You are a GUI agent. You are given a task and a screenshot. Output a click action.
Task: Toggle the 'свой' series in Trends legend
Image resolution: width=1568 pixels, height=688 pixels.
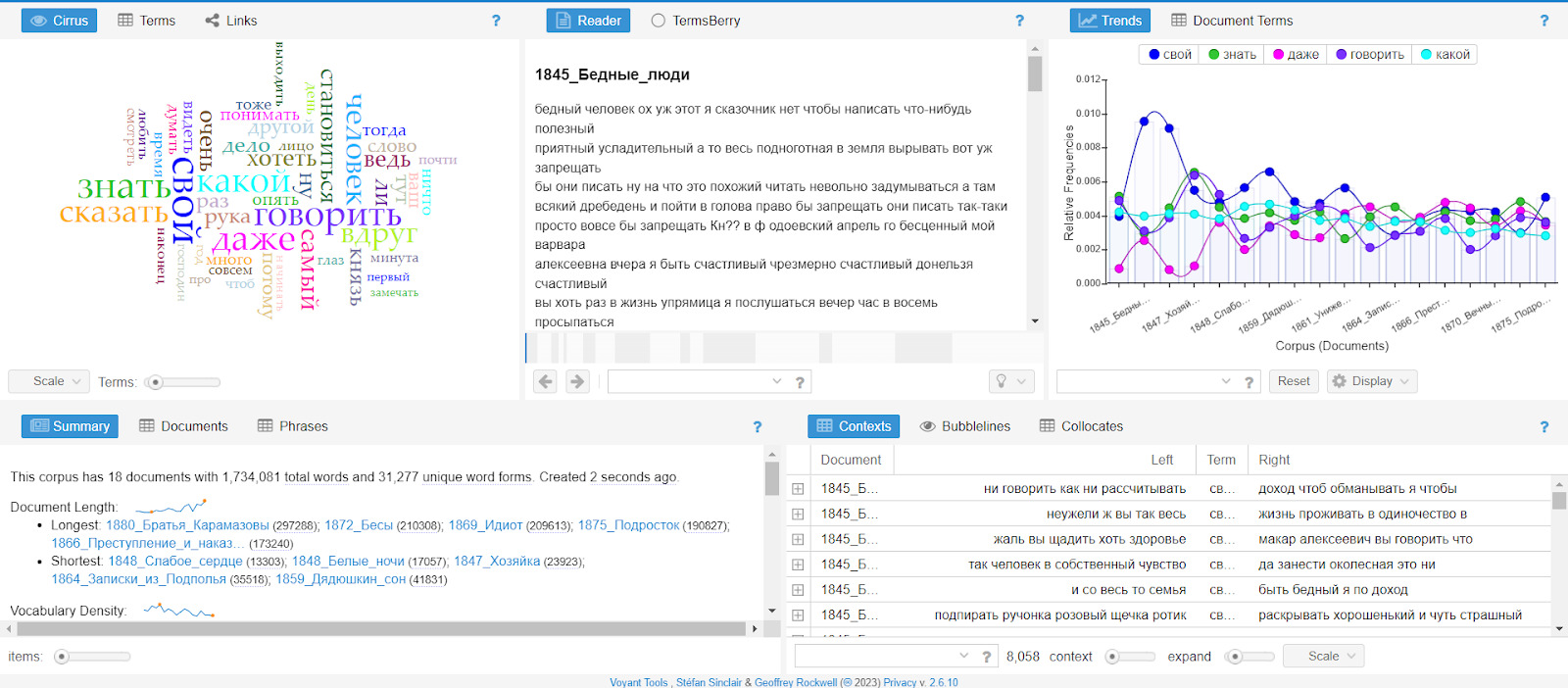pos(1169,55)
